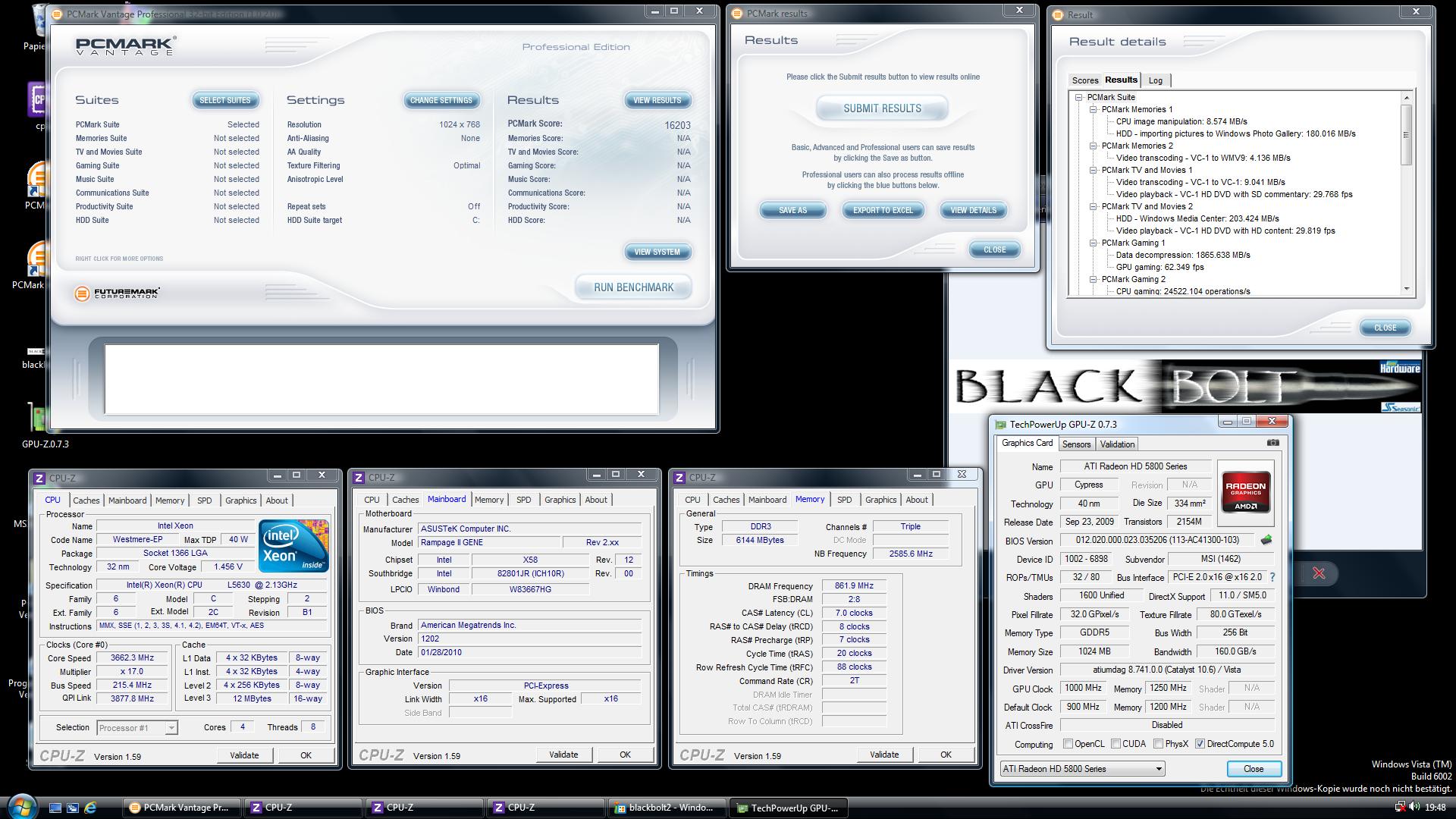1456x819 pixels.
Task: Click Close in GPU-Z window
Action: click(1254, 769)
